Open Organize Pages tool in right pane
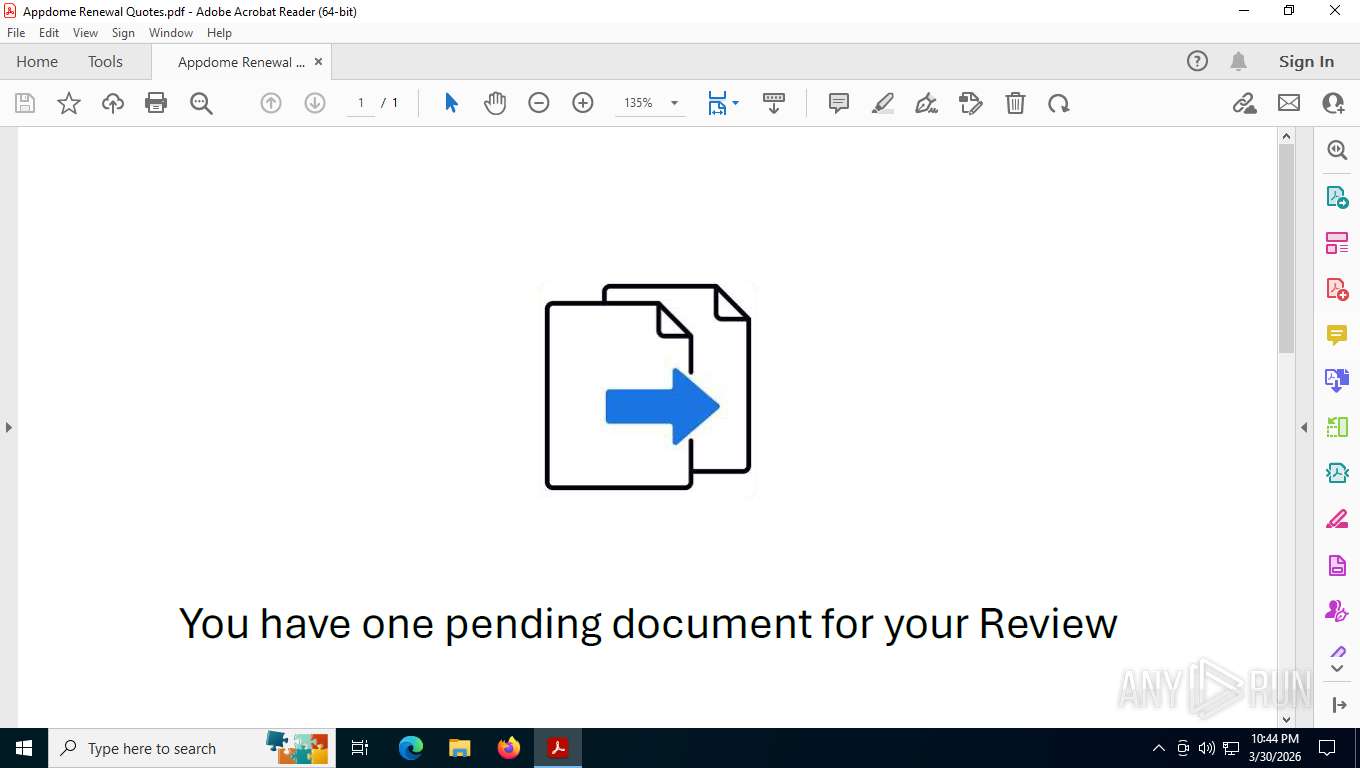The width and height of the screenshot is (1360, 768). click(x=1337, y=243)
